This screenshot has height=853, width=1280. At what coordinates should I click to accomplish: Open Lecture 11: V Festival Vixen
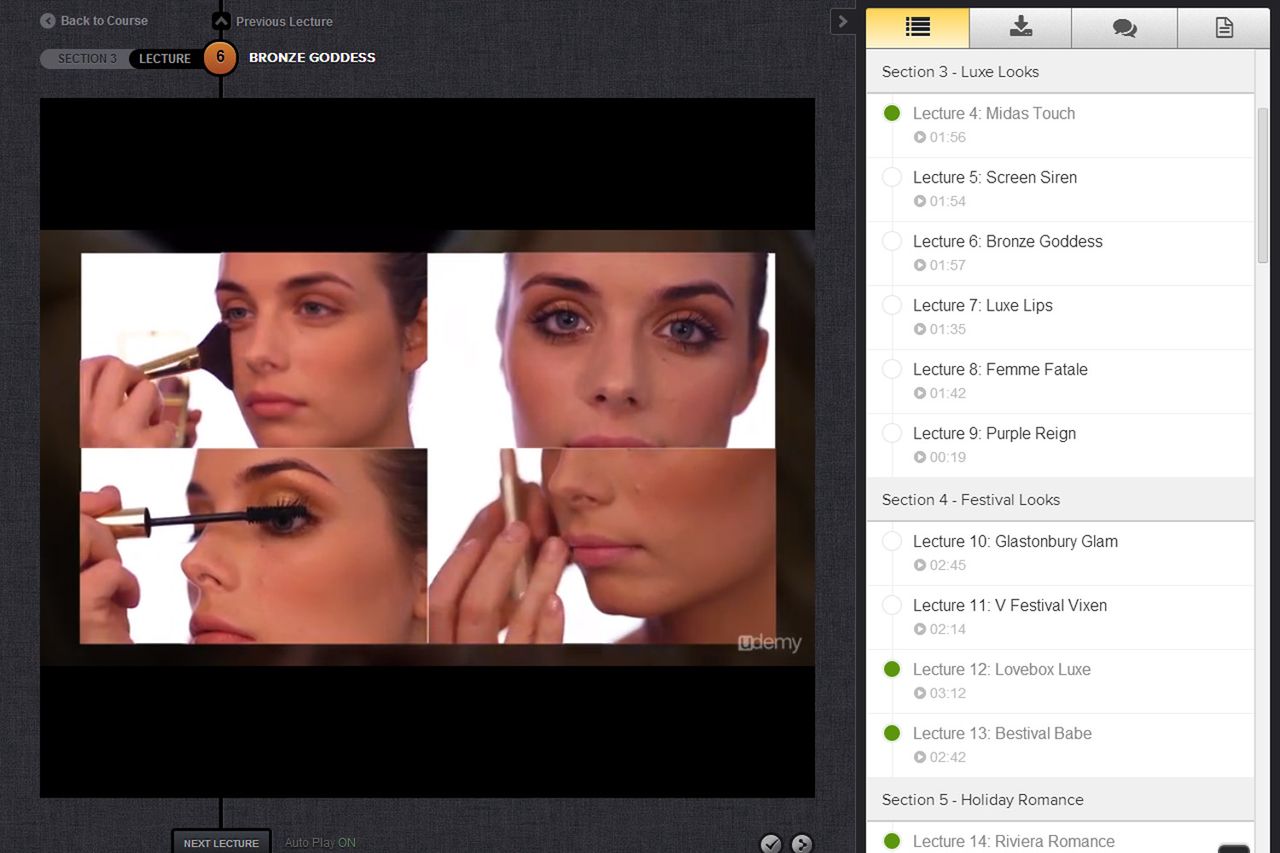(1010, 605)
